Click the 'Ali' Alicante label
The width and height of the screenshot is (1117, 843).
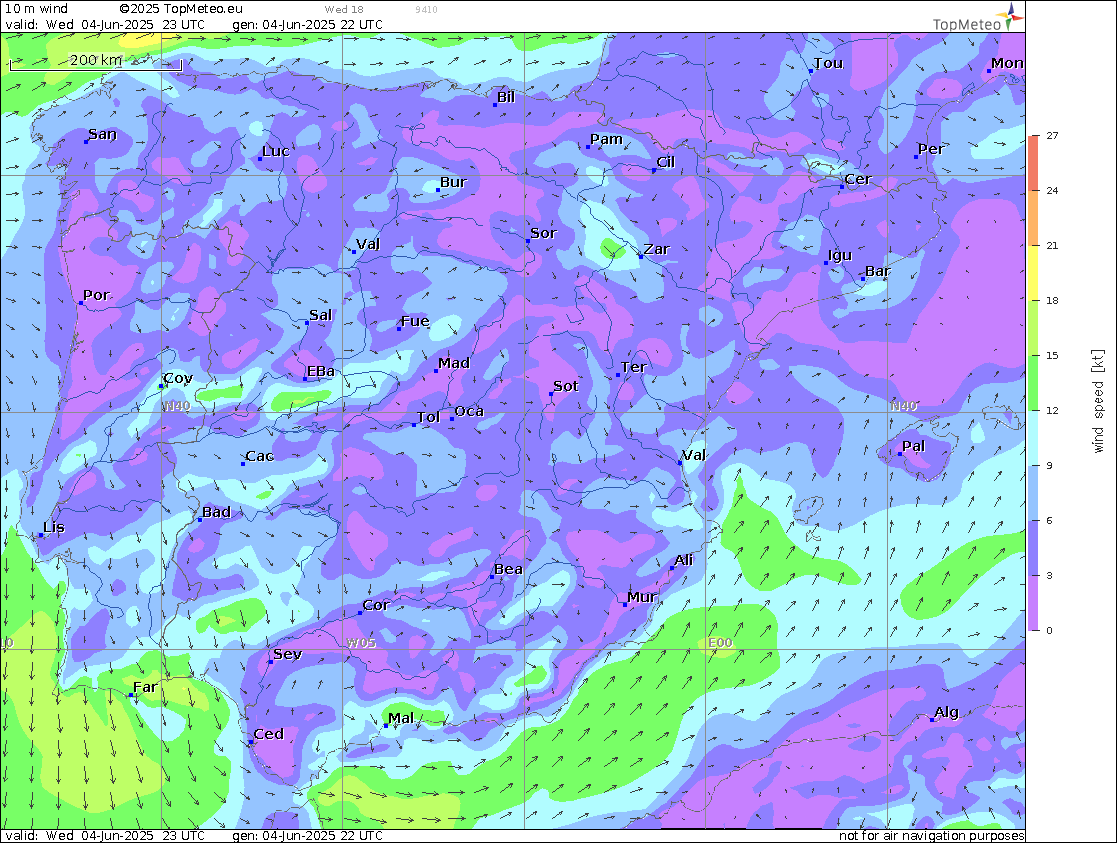click(683, 560)
